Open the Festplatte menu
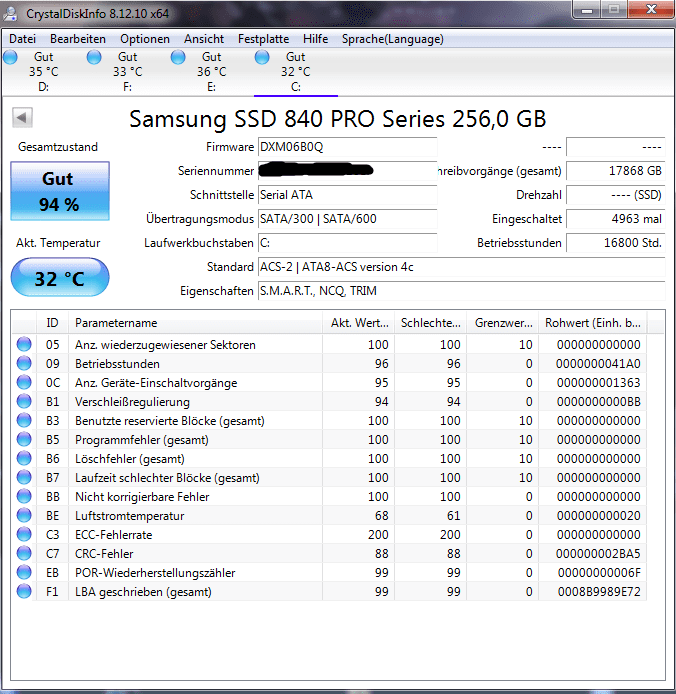Image resolution: width=676 pixels, height=694 pixels. point(263,39)
